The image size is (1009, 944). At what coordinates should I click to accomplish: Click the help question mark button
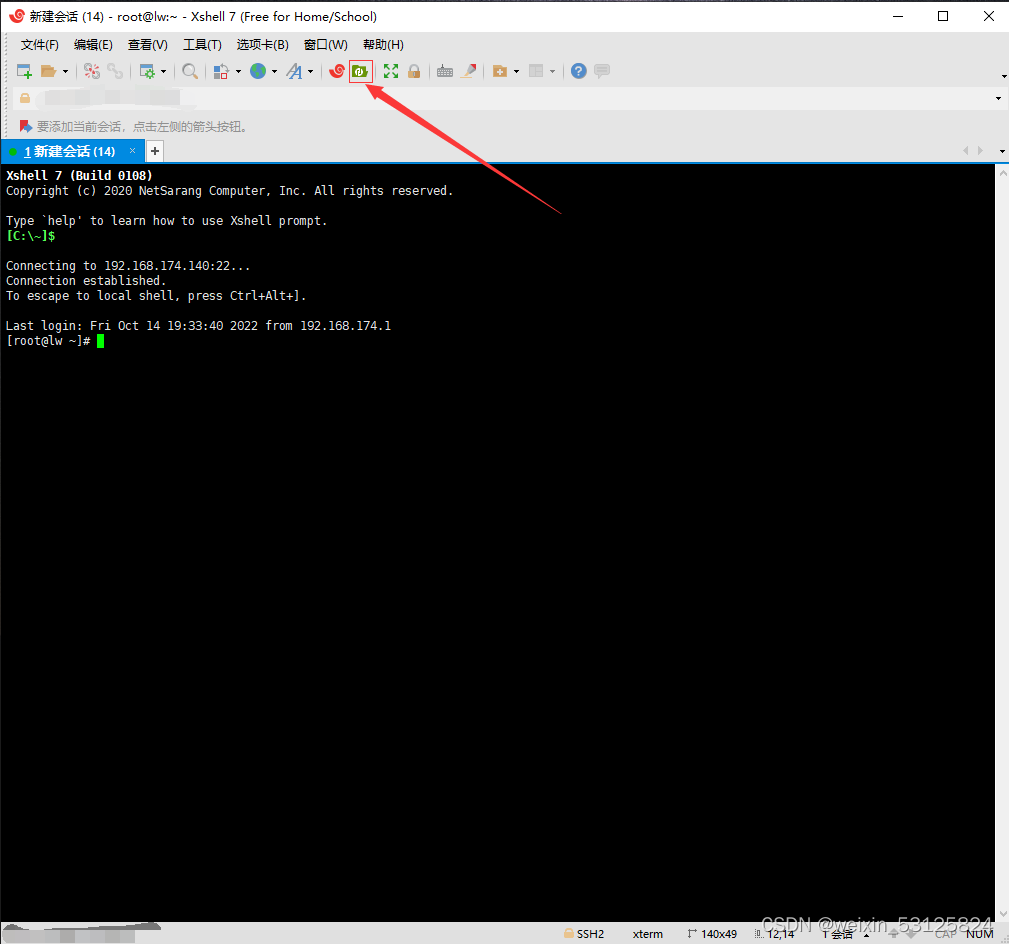tap(578, 71)
